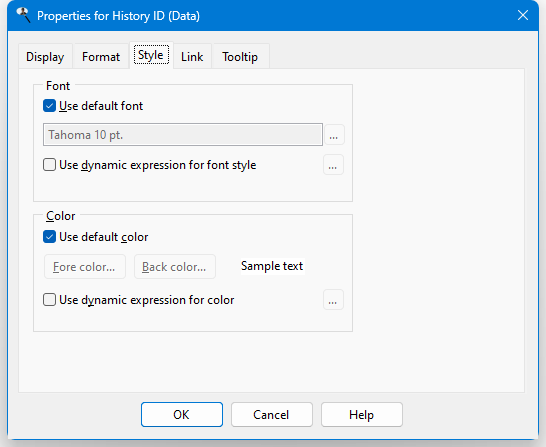
Task: Open font picker ellipsis beside Tahoma field
Action: (334, 135)
